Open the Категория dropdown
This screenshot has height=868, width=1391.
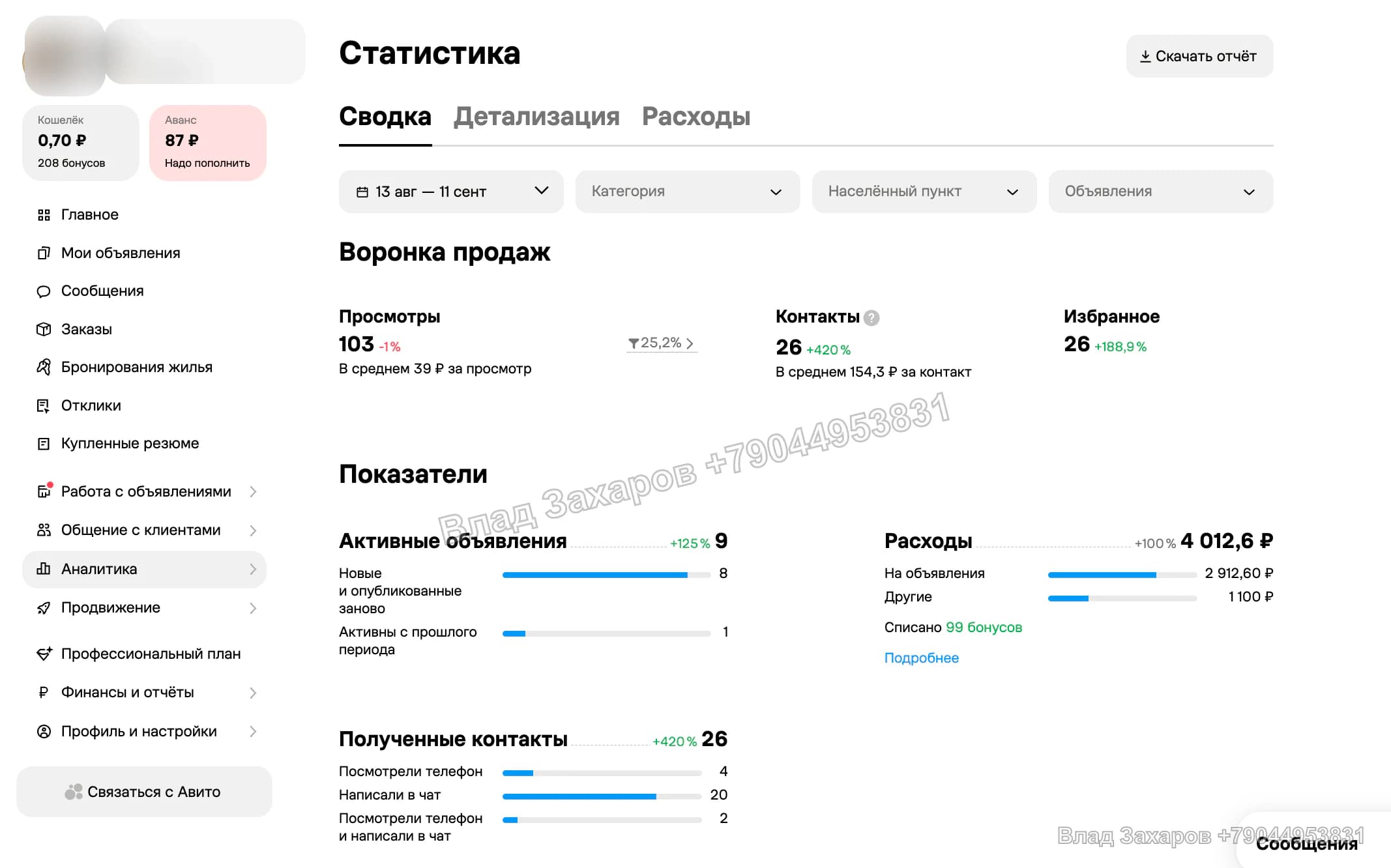pyautogui.click(x=688, y=192)
